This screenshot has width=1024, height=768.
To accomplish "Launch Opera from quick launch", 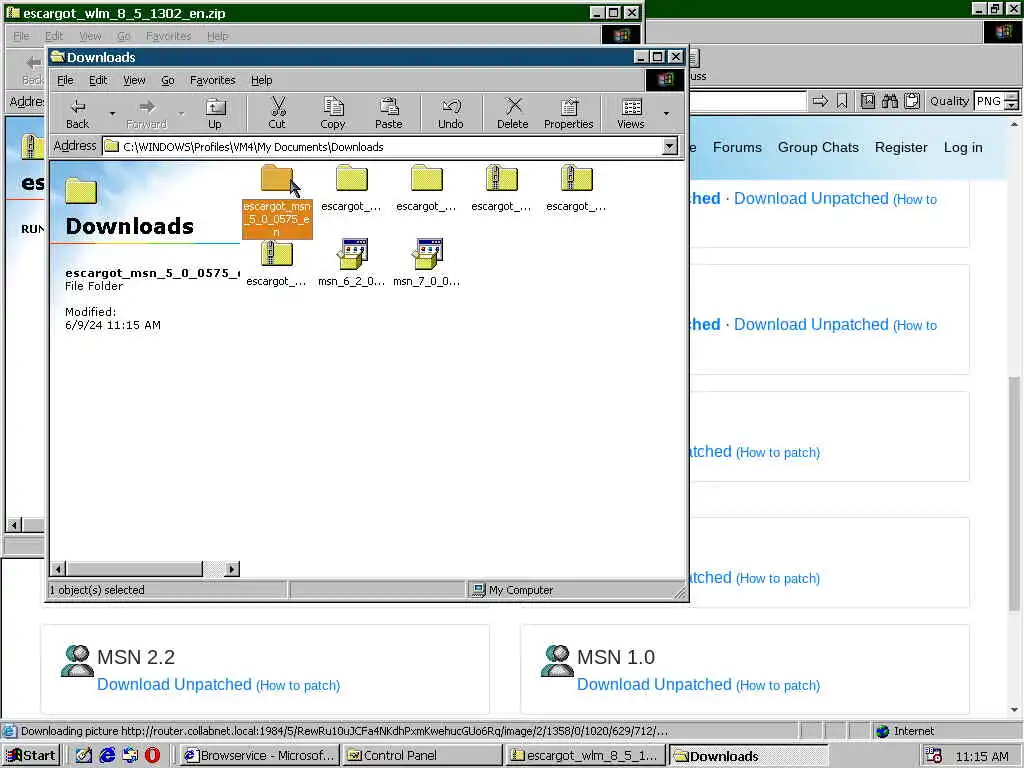I will (x=153, y=756).
